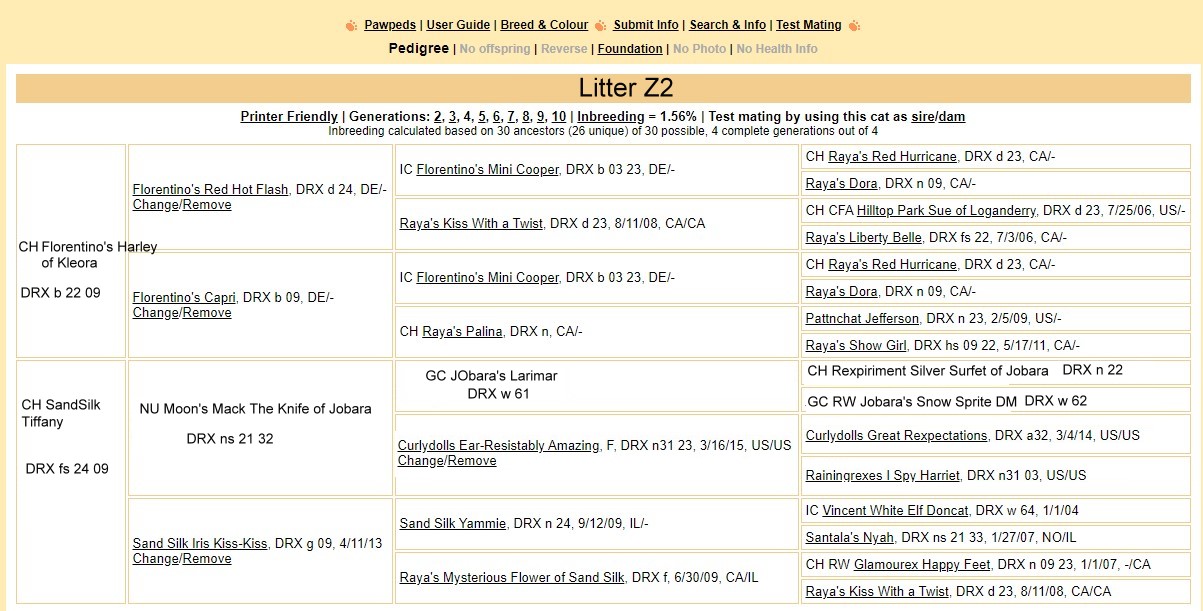Open the Printer Friendly version
1203x611 pixels.
pos(289,117)
